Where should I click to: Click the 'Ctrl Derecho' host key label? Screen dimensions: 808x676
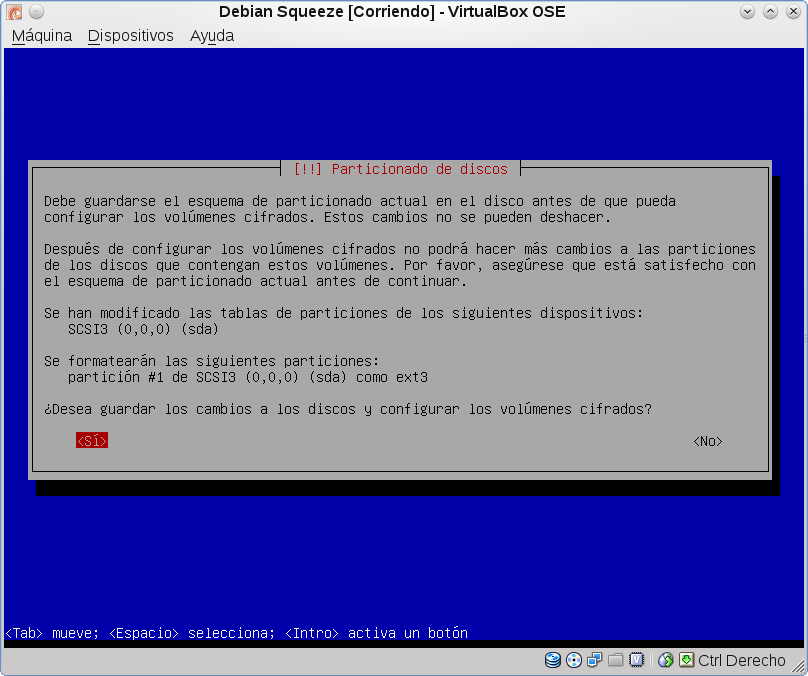742,661
